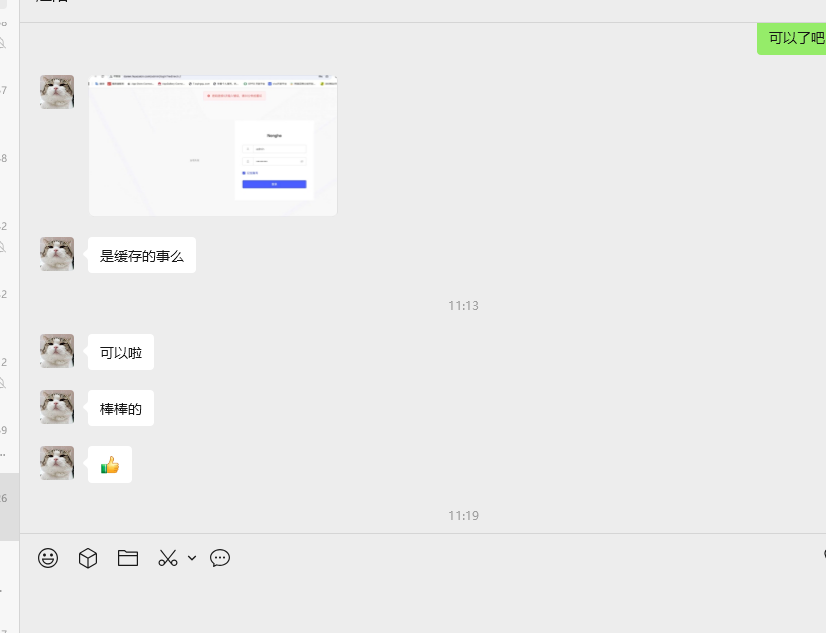Screen dimensions: 826x633
Task: Select the message bubble 是缓存的事么
Action: click(141, 255)
